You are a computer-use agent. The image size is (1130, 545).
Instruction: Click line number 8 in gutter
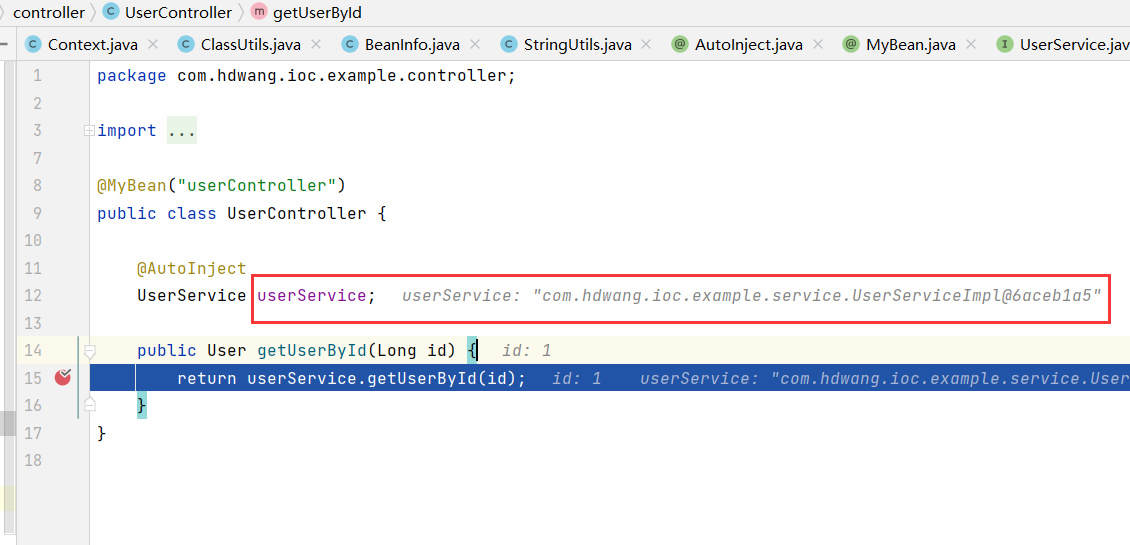(37, 186)
